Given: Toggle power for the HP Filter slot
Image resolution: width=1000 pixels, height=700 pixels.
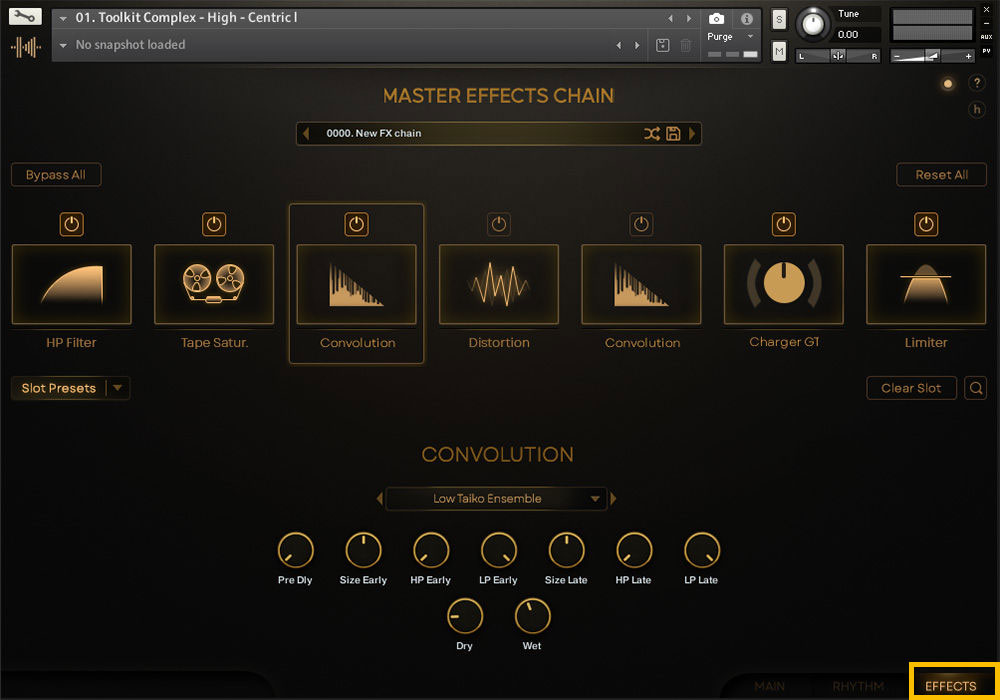Looking at the screenshot, I should tap(71, 225).
